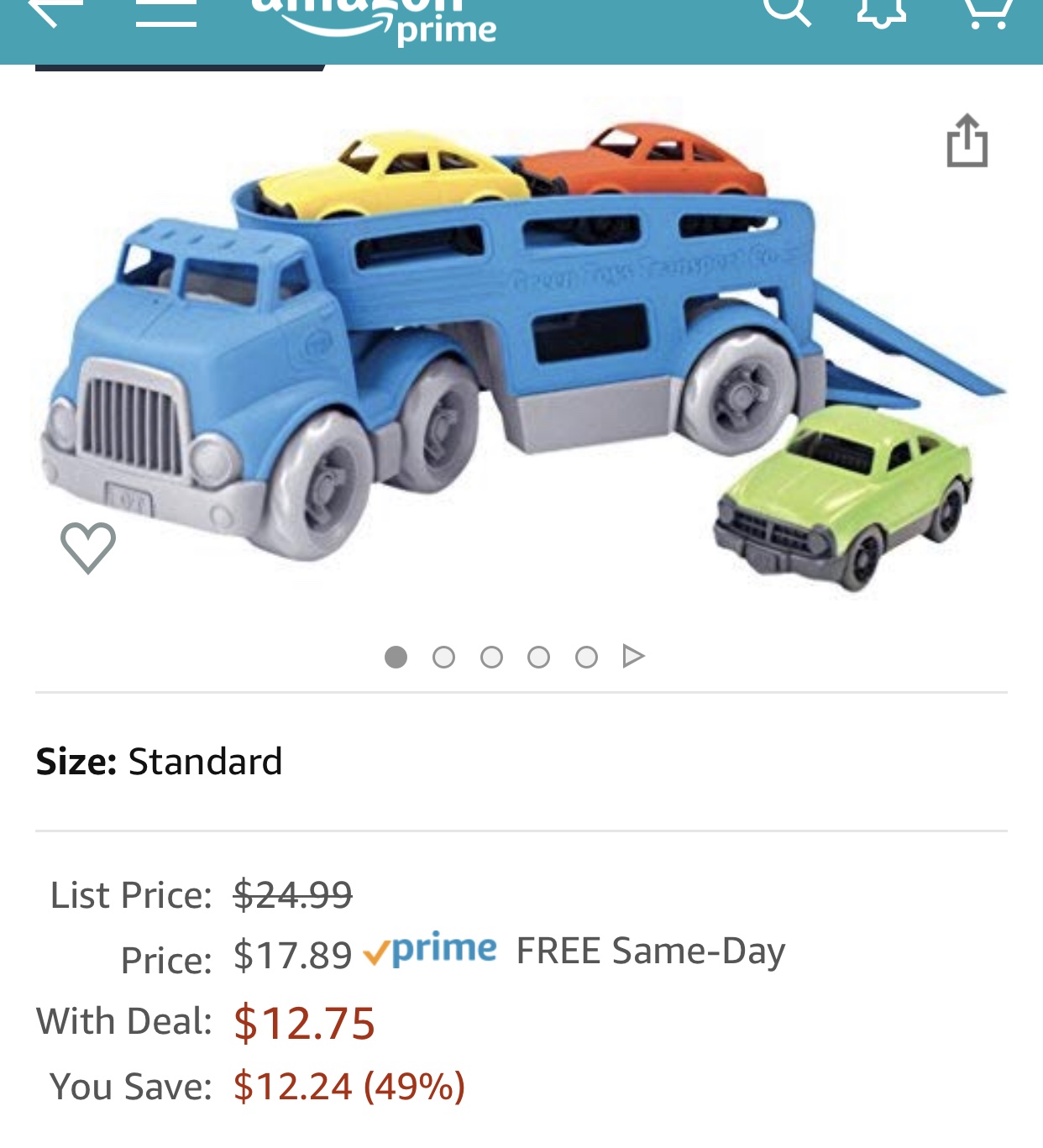
Task: Tap the prime badge next to price
Action: pos(429,950)
